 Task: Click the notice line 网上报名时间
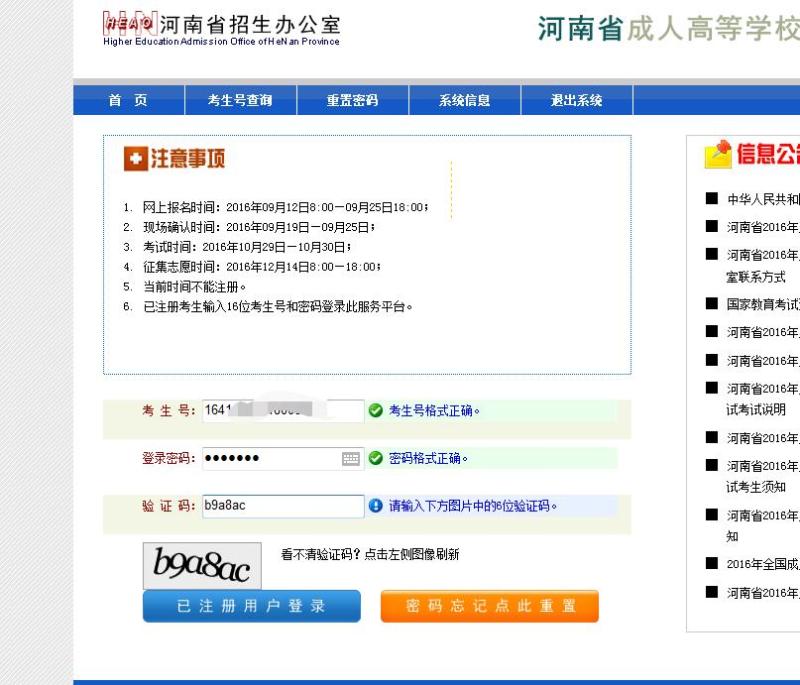point(285,208)
